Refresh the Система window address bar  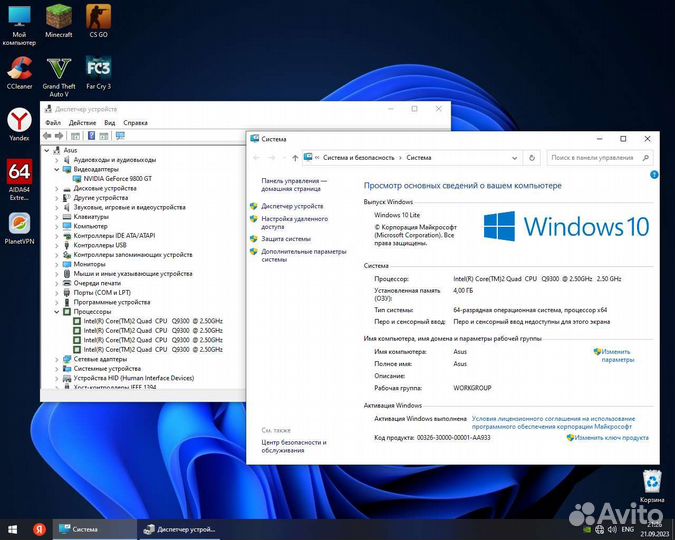point(532,158)
